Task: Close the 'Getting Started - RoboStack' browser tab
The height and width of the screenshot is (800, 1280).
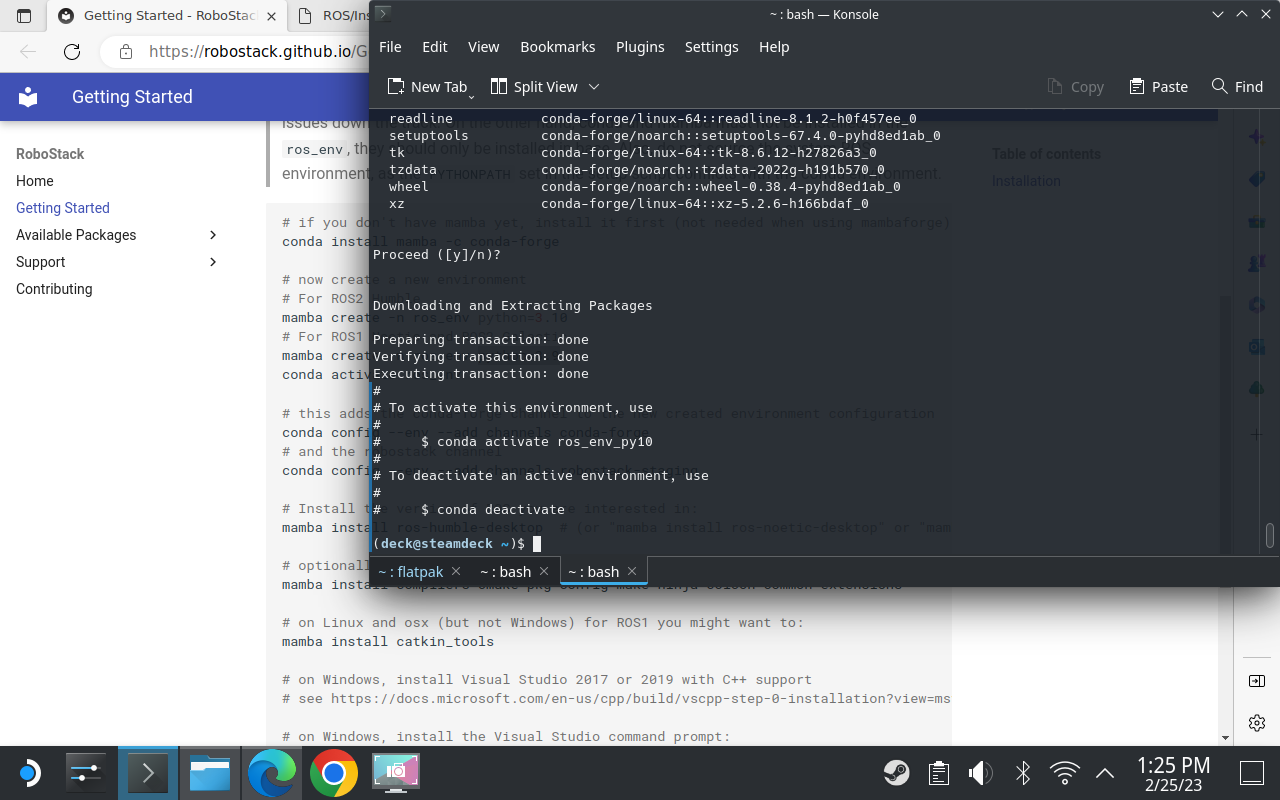Action: [x=272, y=16]
